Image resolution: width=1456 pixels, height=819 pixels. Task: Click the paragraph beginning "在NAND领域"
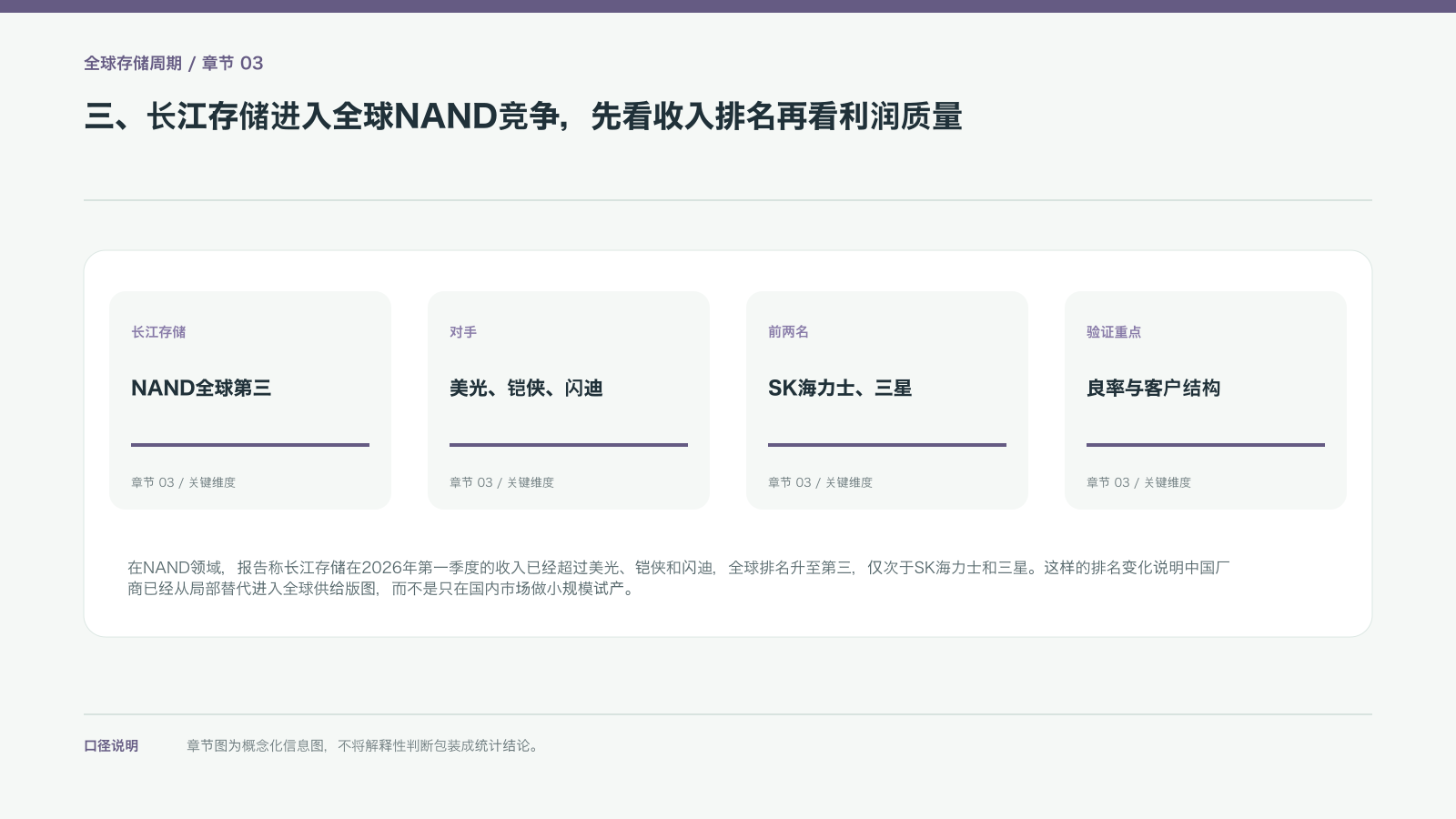pos(679,578)
